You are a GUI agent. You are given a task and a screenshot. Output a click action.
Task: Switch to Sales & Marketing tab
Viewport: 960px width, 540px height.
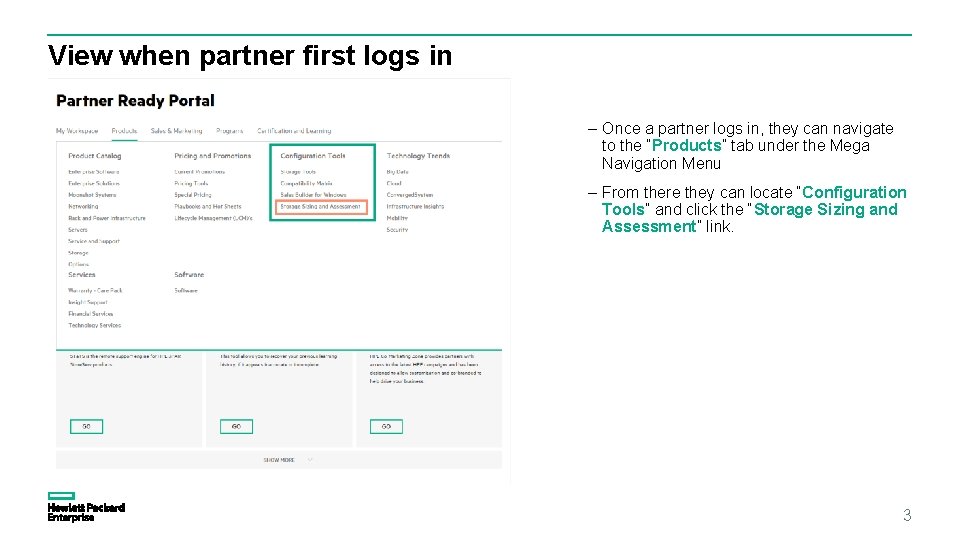176,131
